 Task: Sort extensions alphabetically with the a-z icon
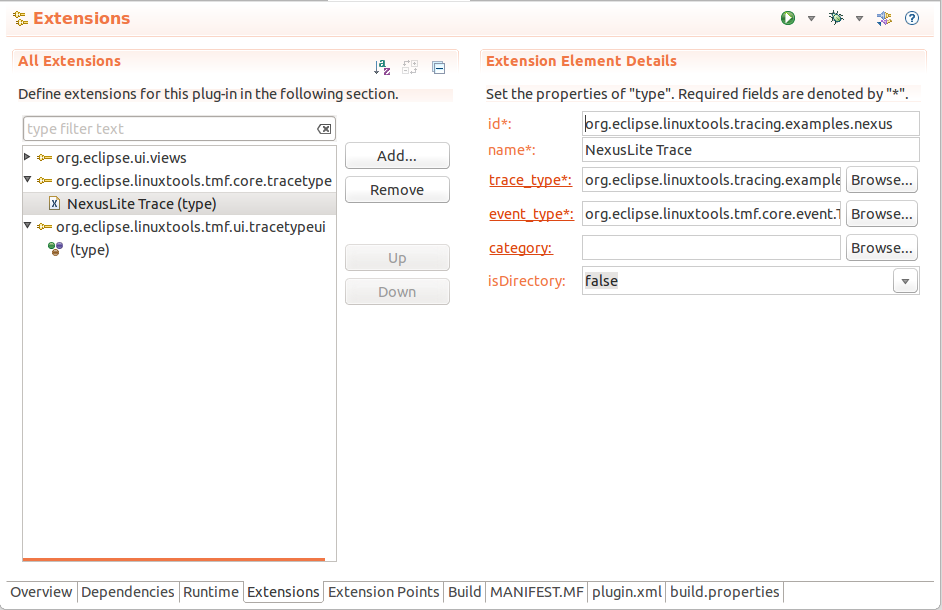pos(382,68)
